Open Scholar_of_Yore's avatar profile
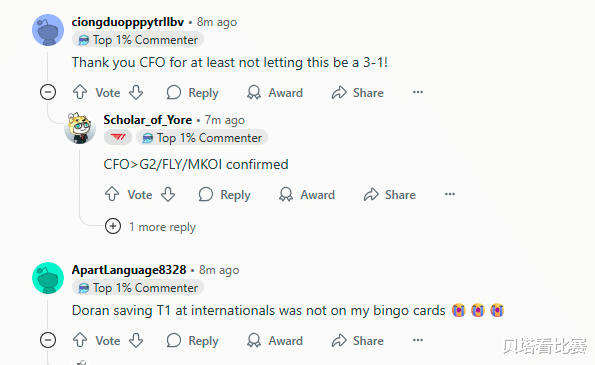This screenshot has height=365, width=595. click(80, 128)
